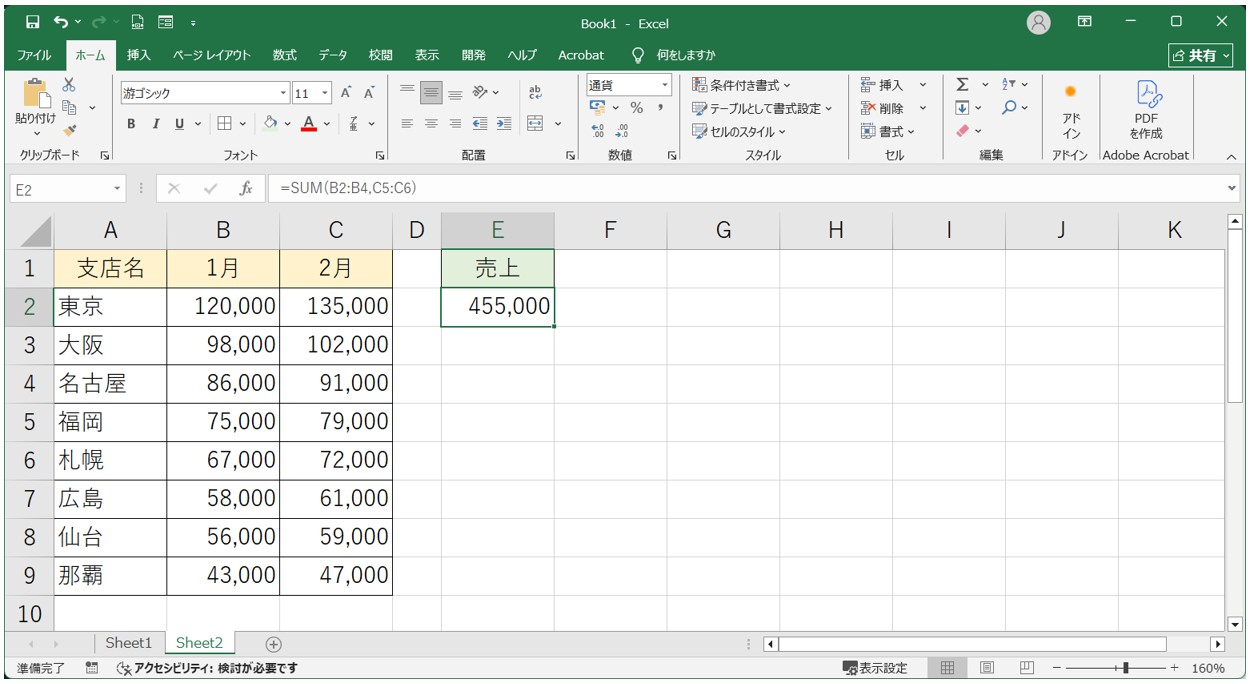The width and height of the screenshot is (1252, 684).
Task: Toggle bottom vertical alignment
Action: (455, 93)
